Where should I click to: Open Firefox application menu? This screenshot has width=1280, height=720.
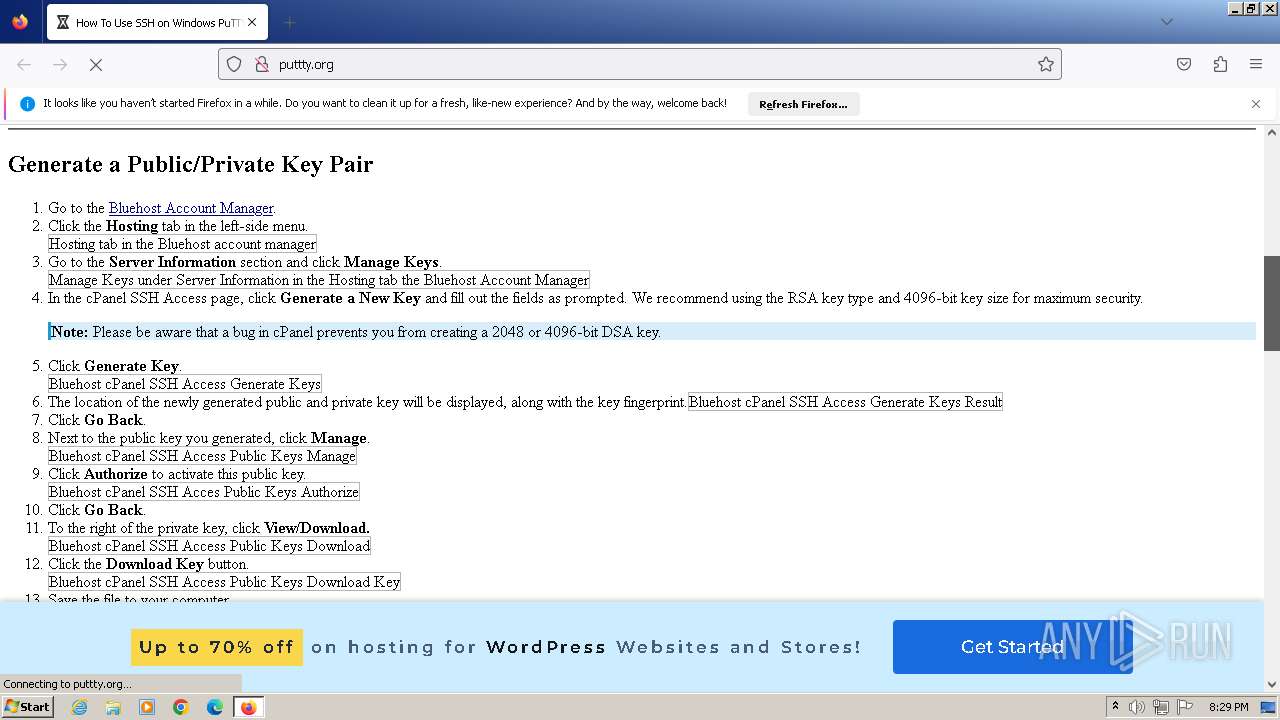coord(1256,64)
